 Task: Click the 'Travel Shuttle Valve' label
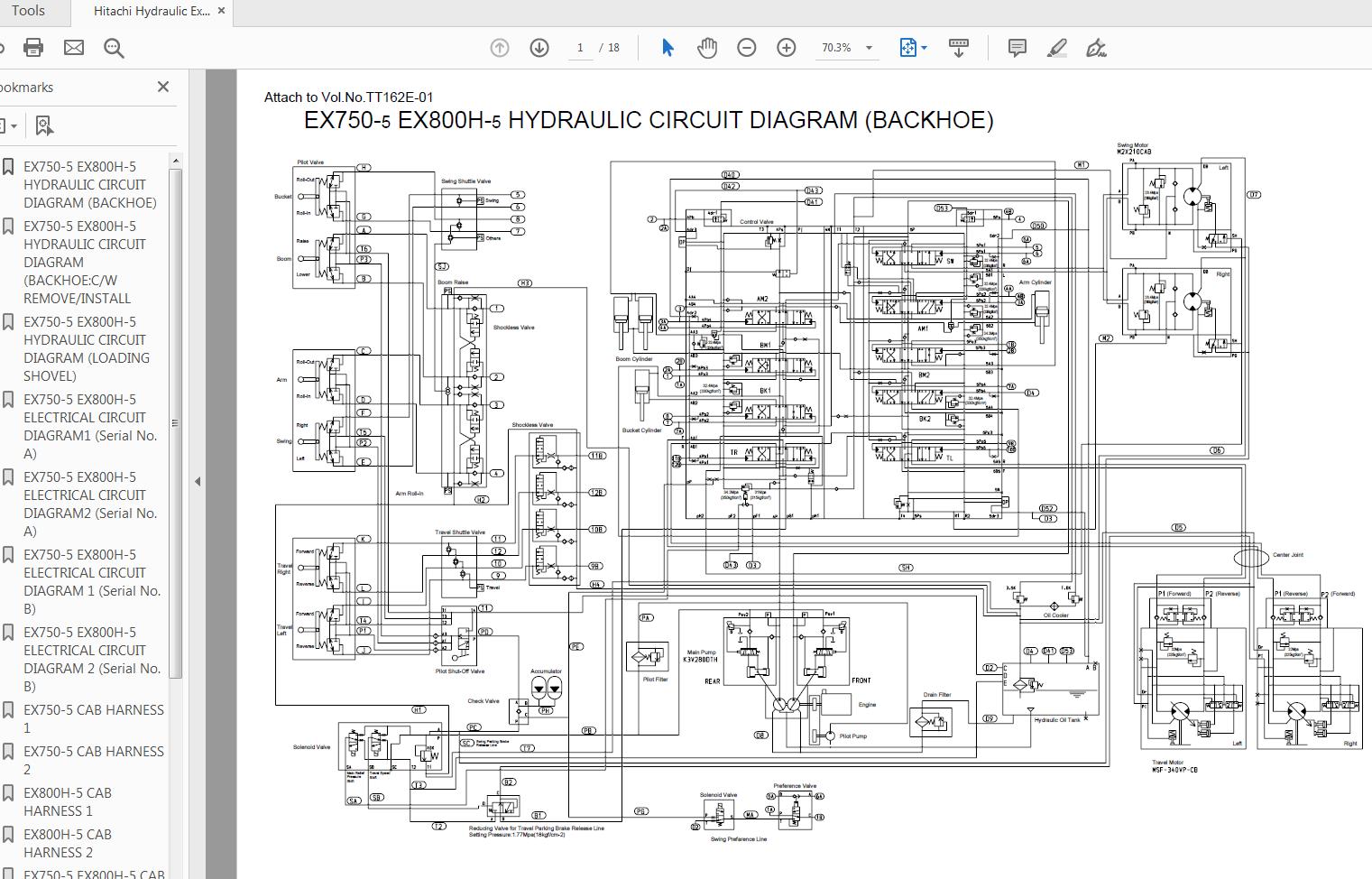pos(460,532)
